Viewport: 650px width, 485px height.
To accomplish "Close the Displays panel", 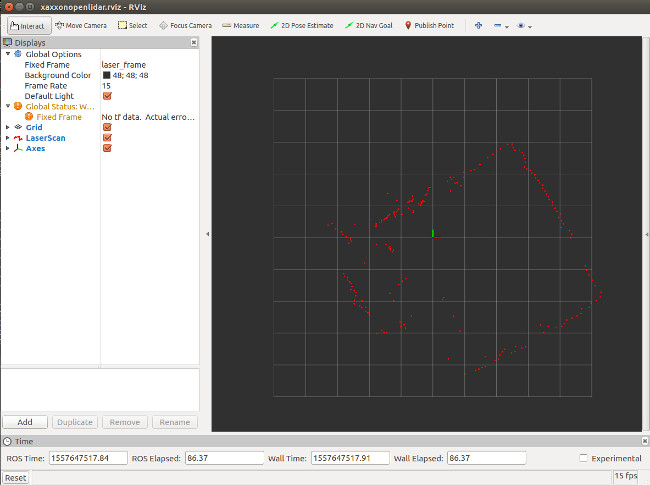I will 194,42.
